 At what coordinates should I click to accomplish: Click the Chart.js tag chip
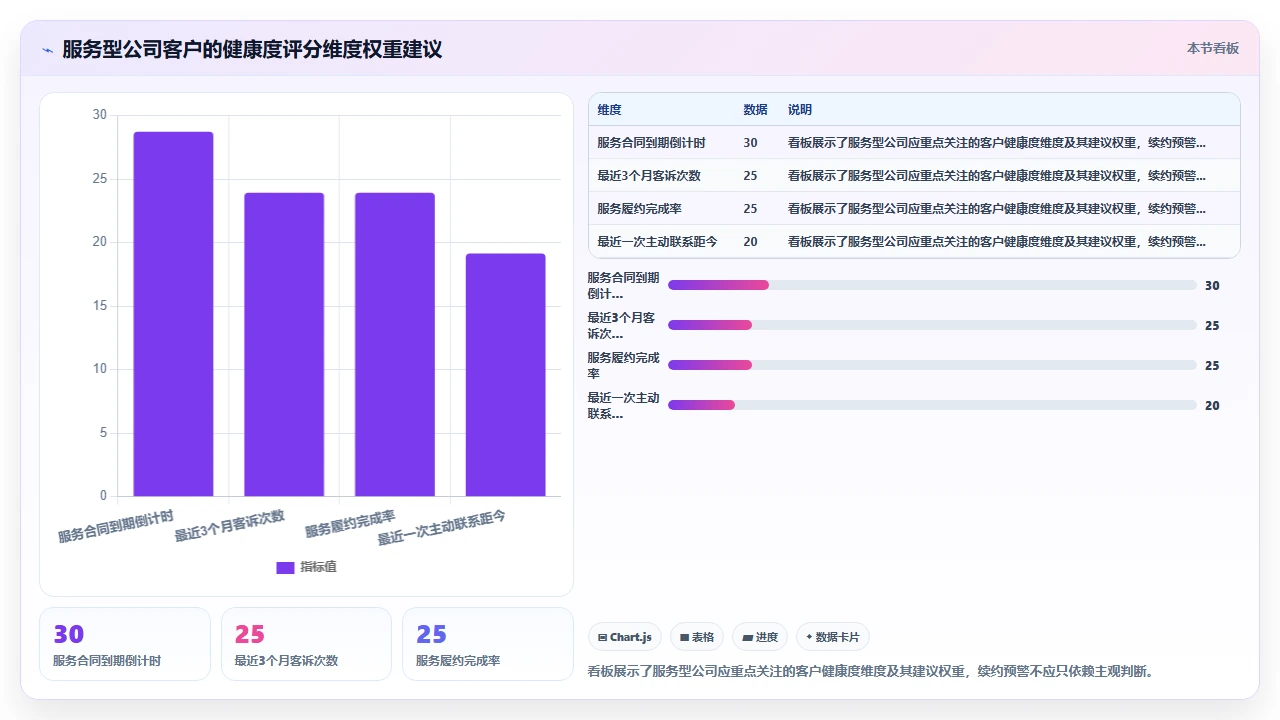click(x=625, y=637)
